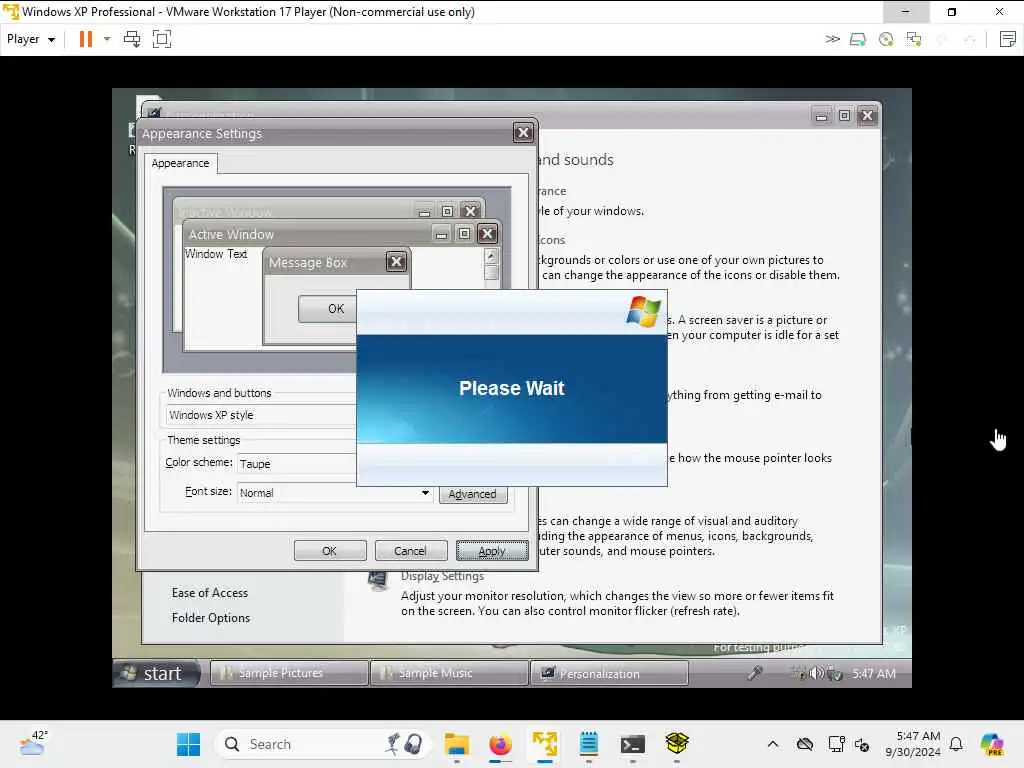This screenshot has height=768, width=1024.
Task: Click the Apply button
Action: tap(492, 551)
